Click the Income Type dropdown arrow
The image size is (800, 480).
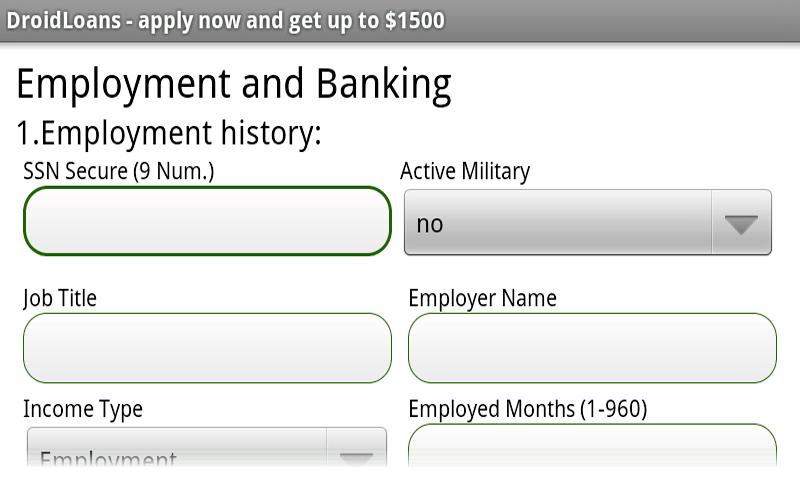click(356, 456)
